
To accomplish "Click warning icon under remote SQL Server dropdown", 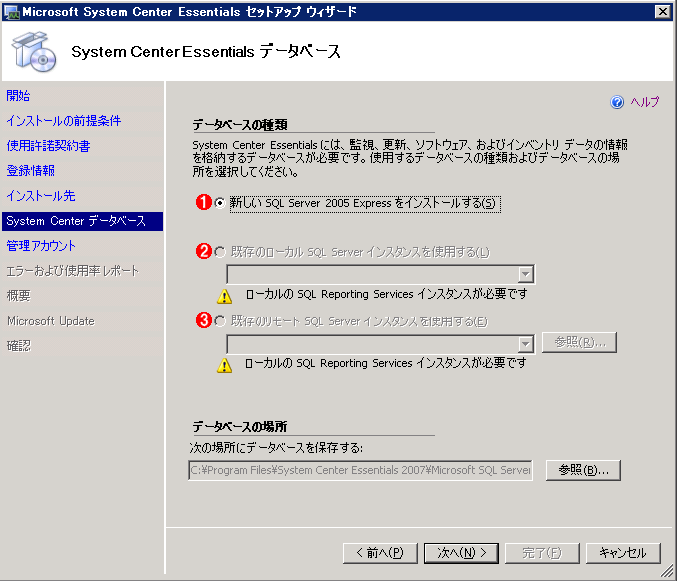I will [x=224, y=365].
